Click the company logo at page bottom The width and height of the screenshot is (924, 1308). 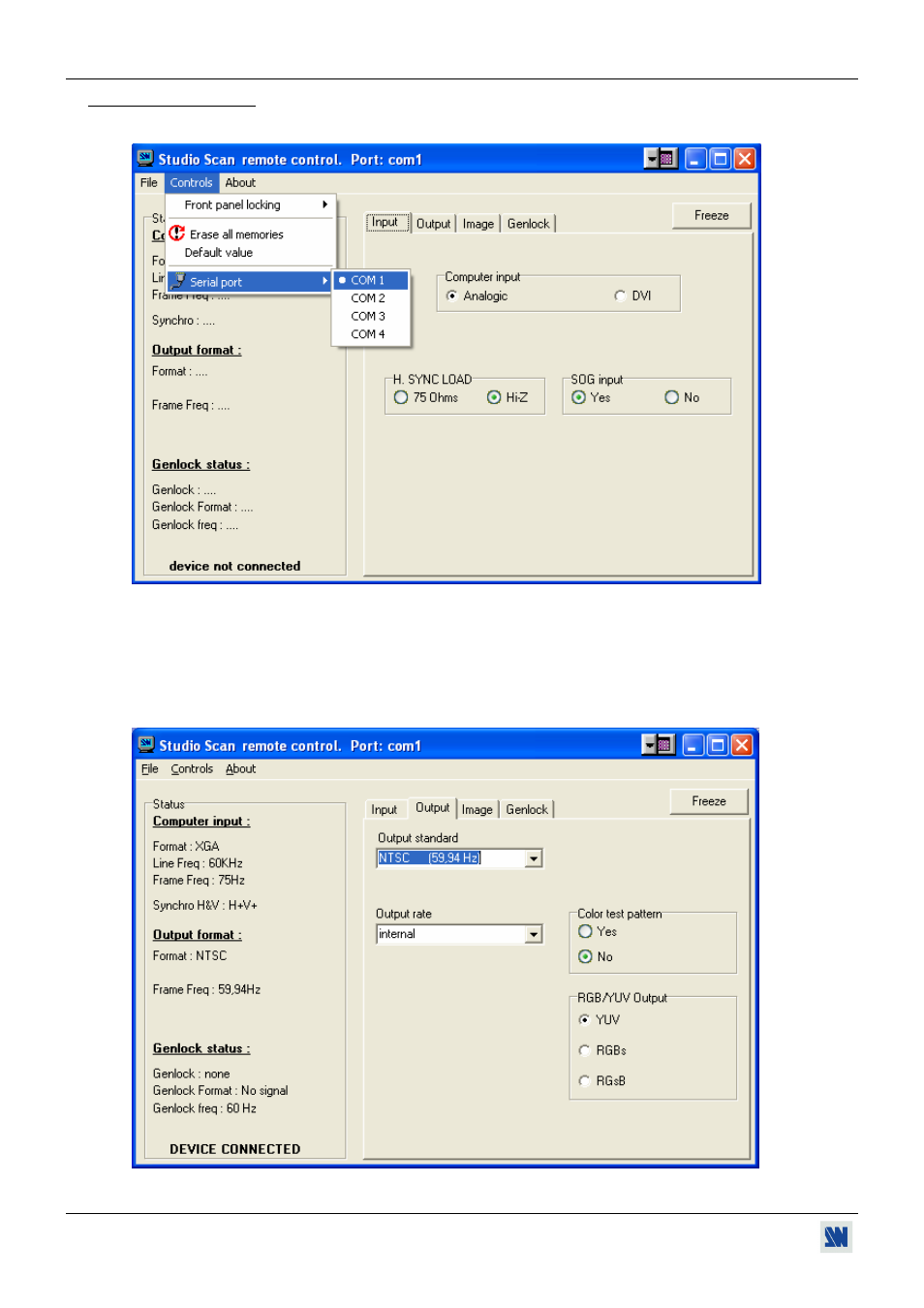[x=836, y=1236]
